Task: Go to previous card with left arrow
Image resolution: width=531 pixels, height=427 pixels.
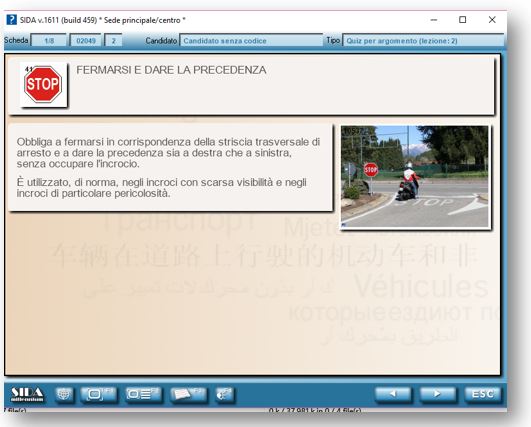Action: (393, 394)
